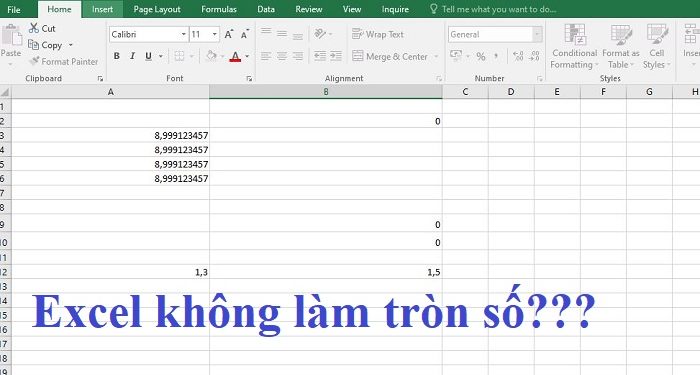Toggle Underline formatting
This screenshot has height=375, width=700.
(148, 56)
